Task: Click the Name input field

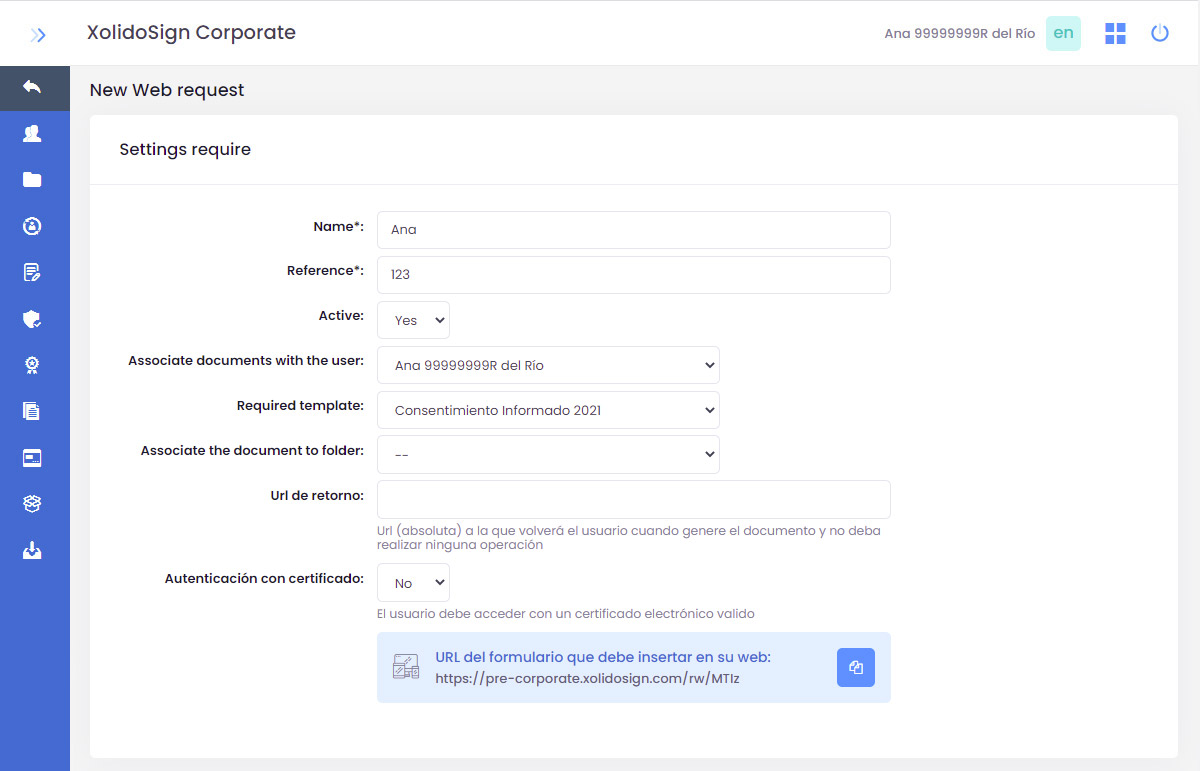Action: pyautogui.click(x=634, y=230)
